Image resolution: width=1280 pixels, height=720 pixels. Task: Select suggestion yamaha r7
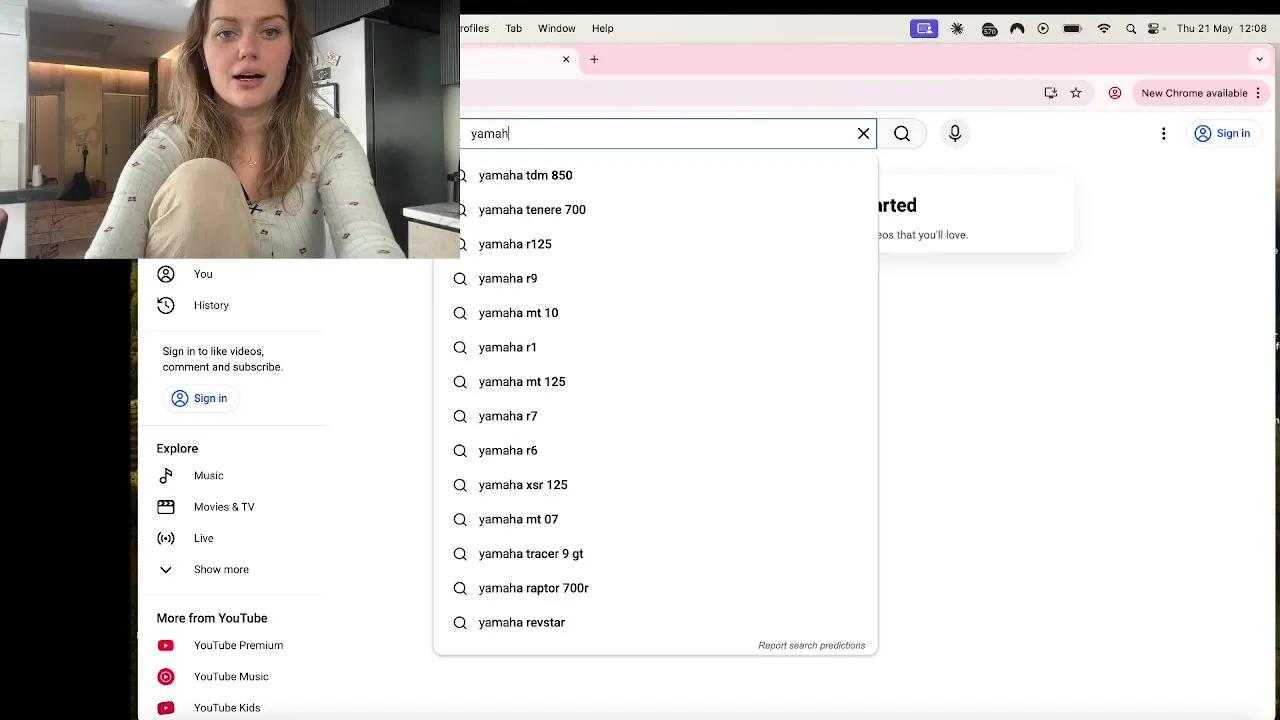pos(655,416)
